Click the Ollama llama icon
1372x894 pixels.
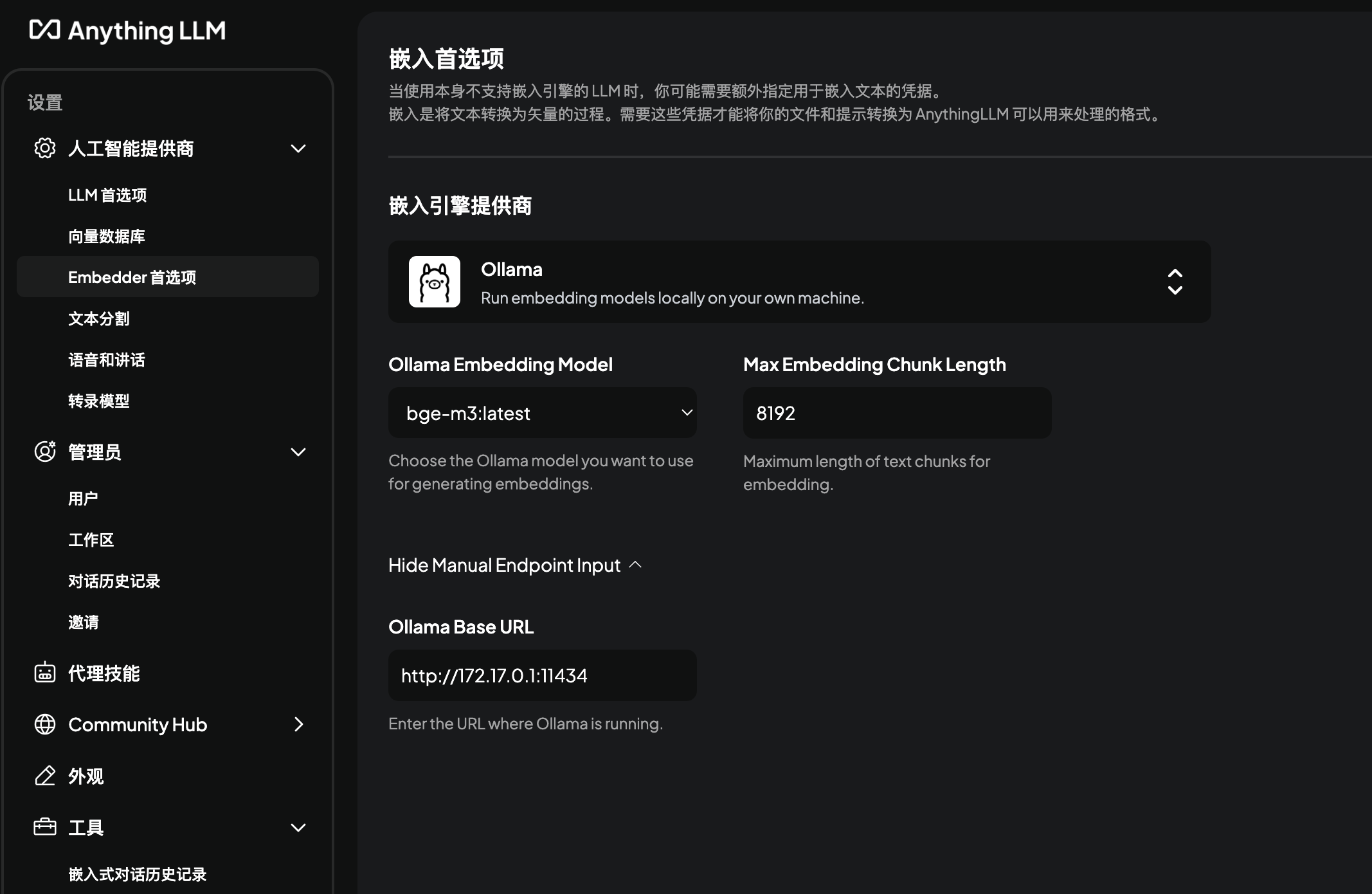click(435, 281)
